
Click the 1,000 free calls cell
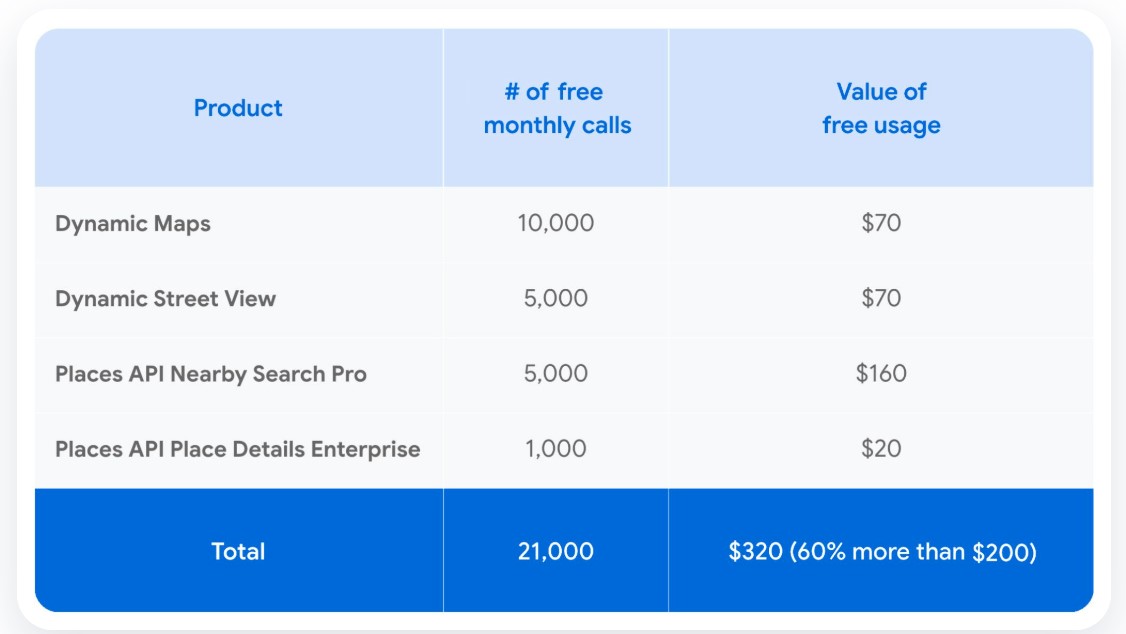[x=556, y=449]
